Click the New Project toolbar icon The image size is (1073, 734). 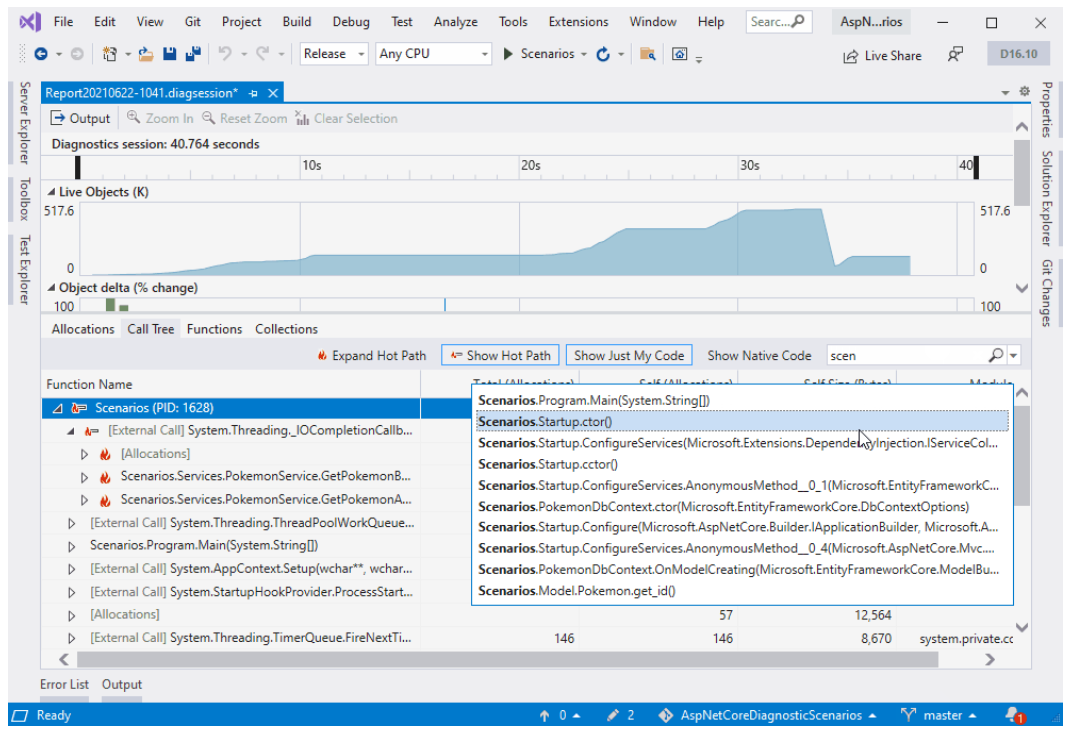(109, 54)
